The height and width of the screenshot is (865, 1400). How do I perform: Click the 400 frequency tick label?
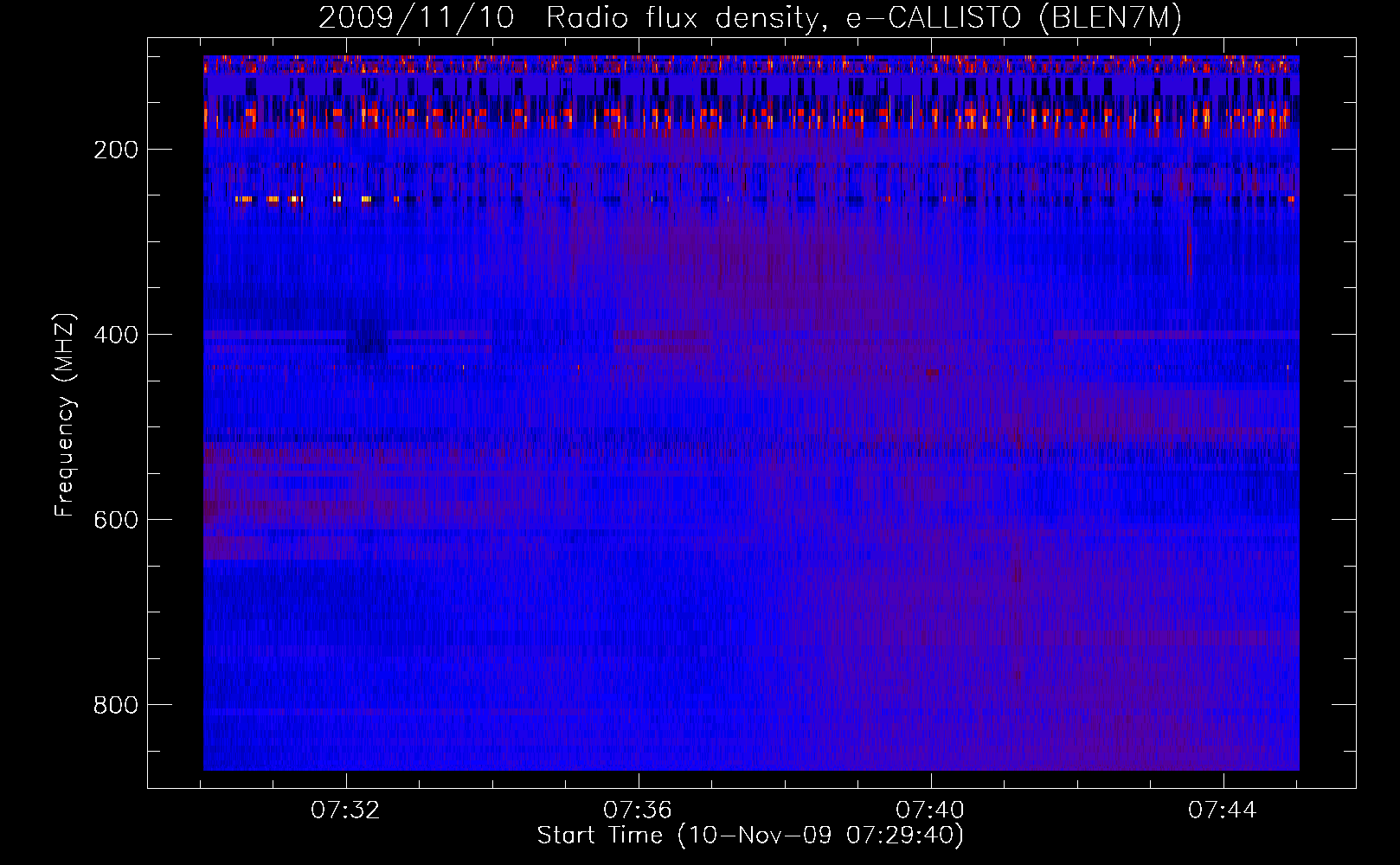pos(116,336)
